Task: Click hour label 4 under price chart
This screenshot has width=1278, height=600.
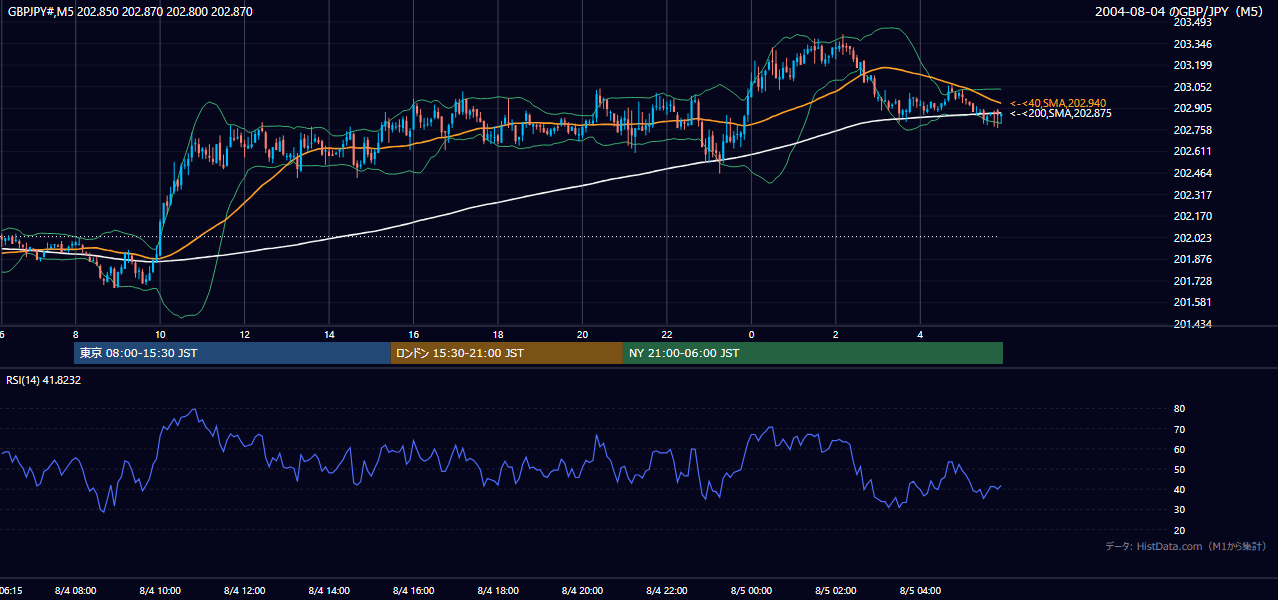Action: [x=921, y=335]
